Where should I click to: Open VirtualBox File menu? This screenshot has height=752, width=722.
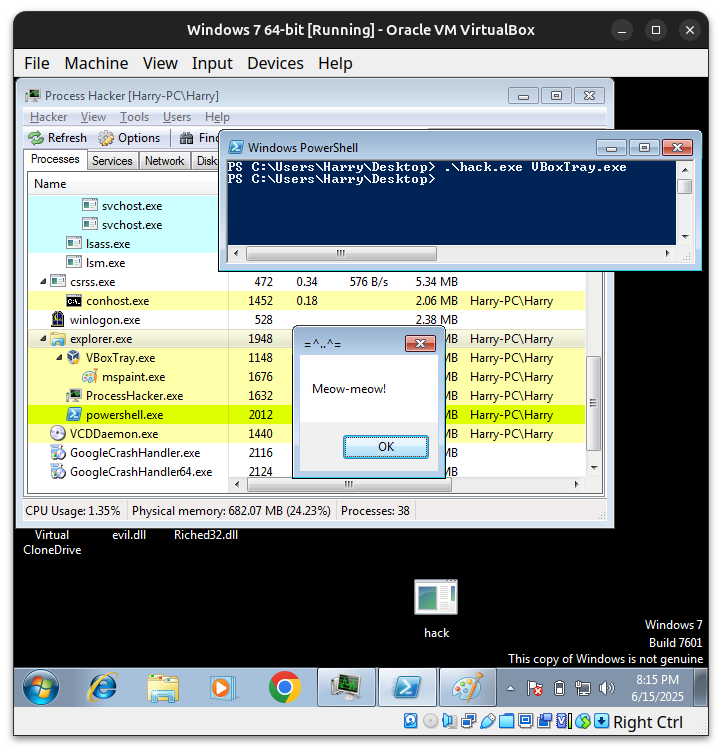tap(37, 63)
